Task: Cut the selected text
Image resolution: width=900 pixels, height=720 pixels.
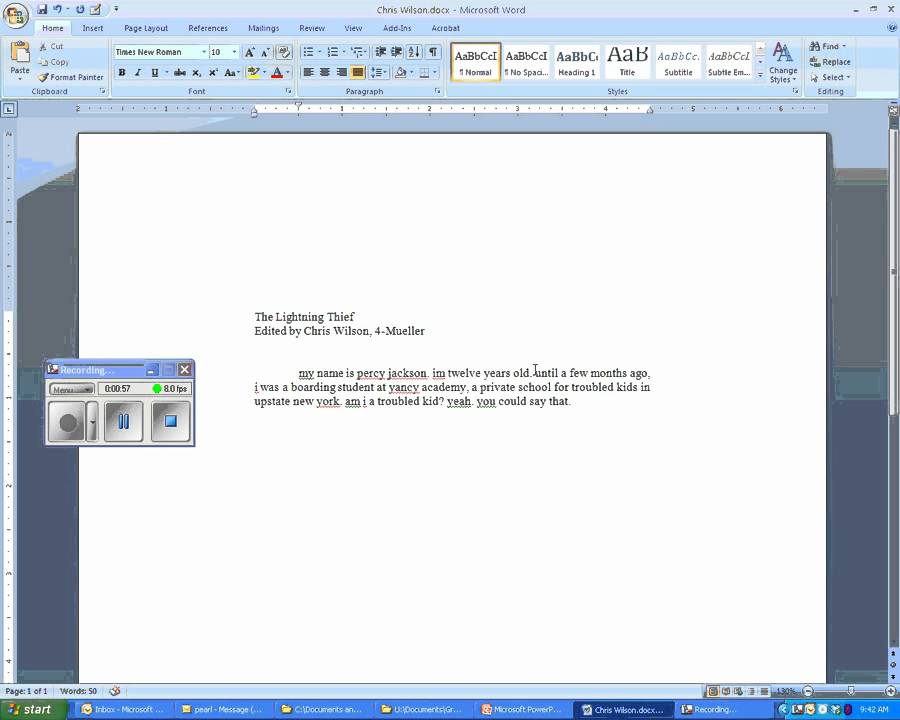Action: coord(51,47)
